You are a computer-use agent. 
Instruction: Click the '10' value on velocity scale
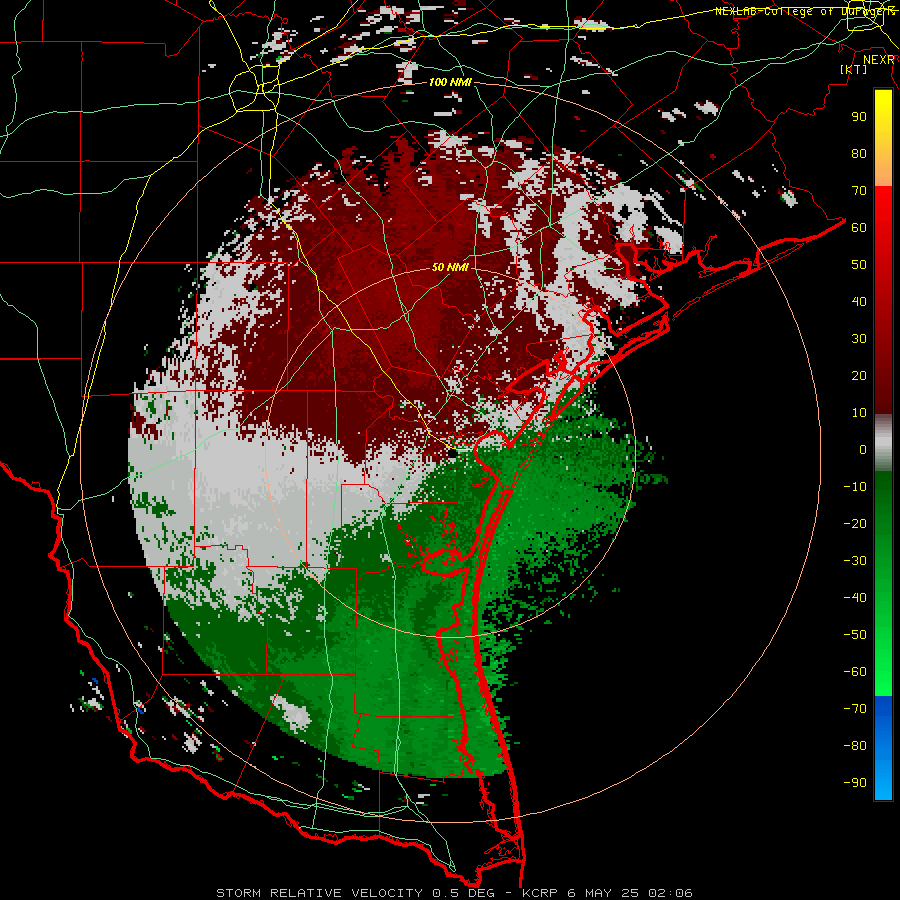point(859,413)
